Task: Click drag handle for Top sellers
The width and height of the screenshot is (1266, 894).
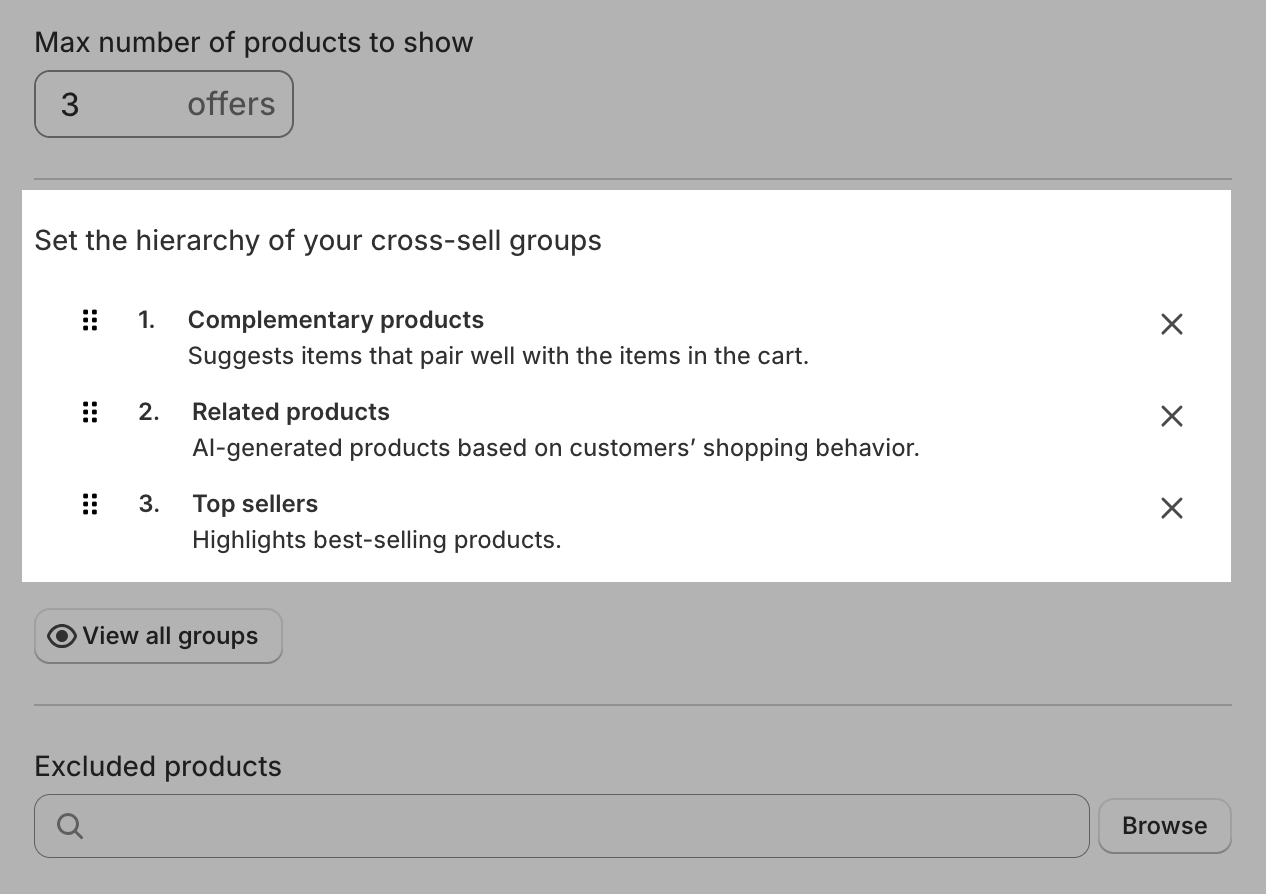Action: click(90, 504)
